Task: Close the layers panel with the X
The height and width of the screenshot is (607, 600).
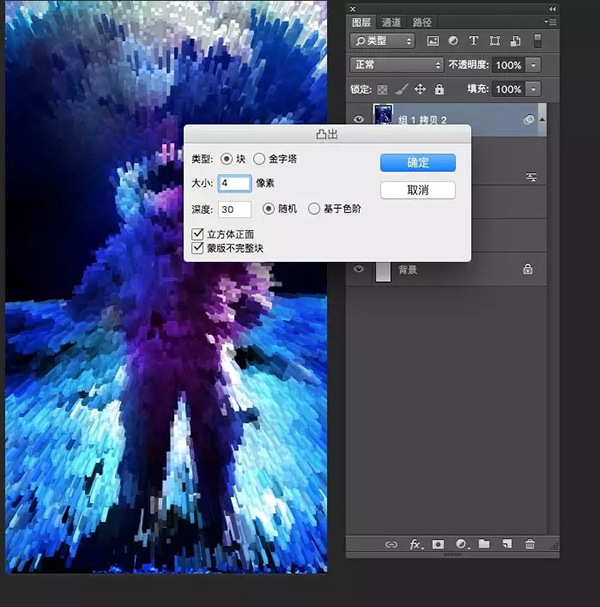Action: click(x=353, y=9)
